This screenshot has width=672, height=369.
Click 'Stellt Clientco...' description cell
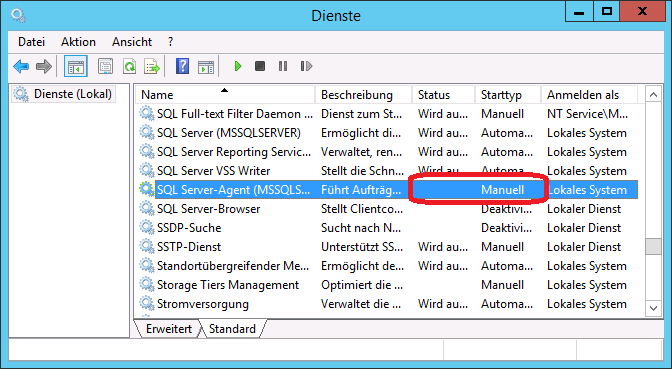(x=362, y=209)
